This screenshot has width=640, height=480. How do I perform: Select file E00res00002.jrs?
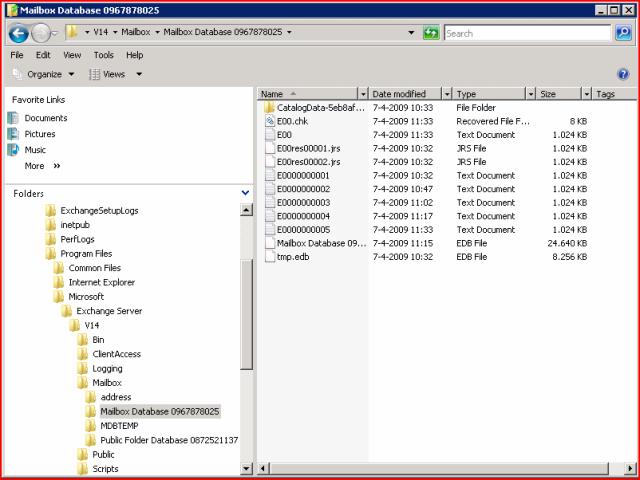coord(309,162)
